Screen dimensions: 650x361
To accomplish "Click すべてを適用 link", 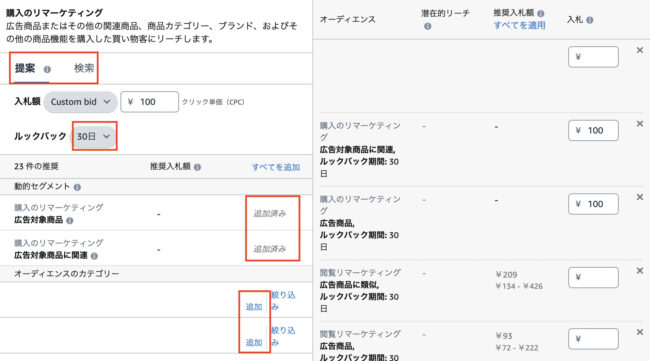I will point(519,25).
